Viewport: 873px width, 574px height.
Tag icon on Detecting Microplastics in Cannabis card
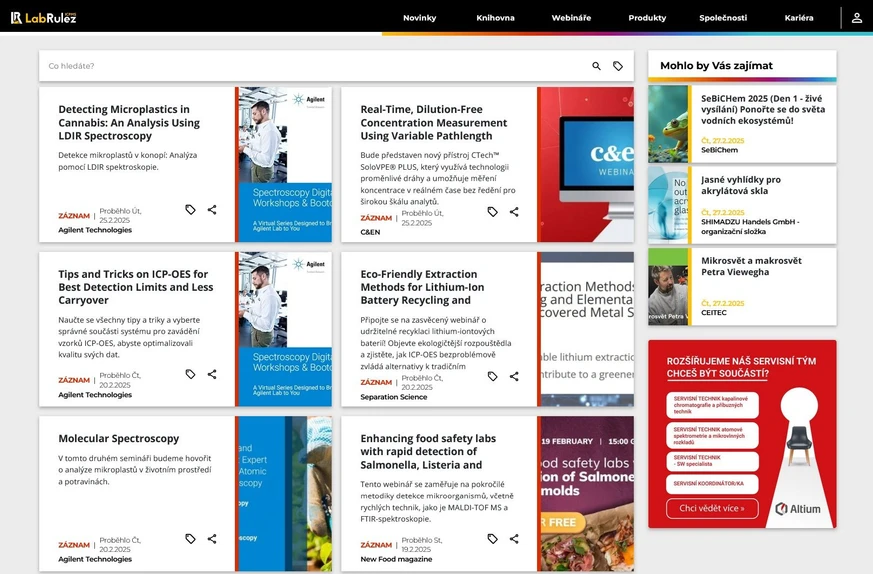pyautogui.click(x=190, y=210)
